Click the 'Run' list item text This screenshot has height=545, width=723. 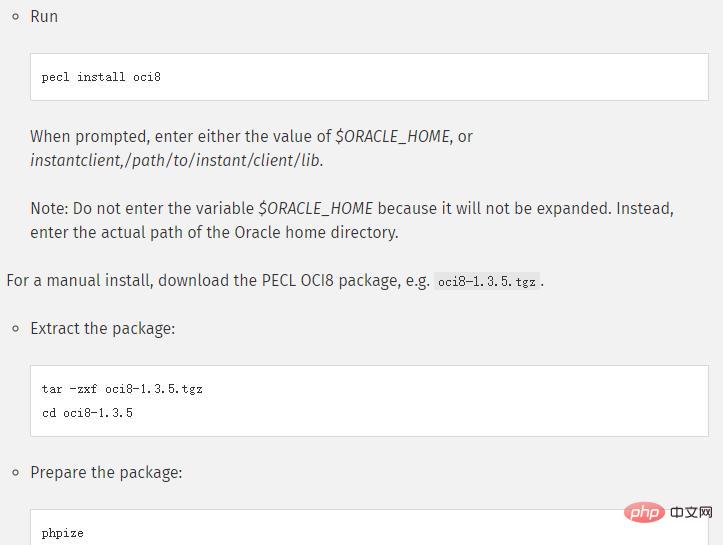pos(44,16)
